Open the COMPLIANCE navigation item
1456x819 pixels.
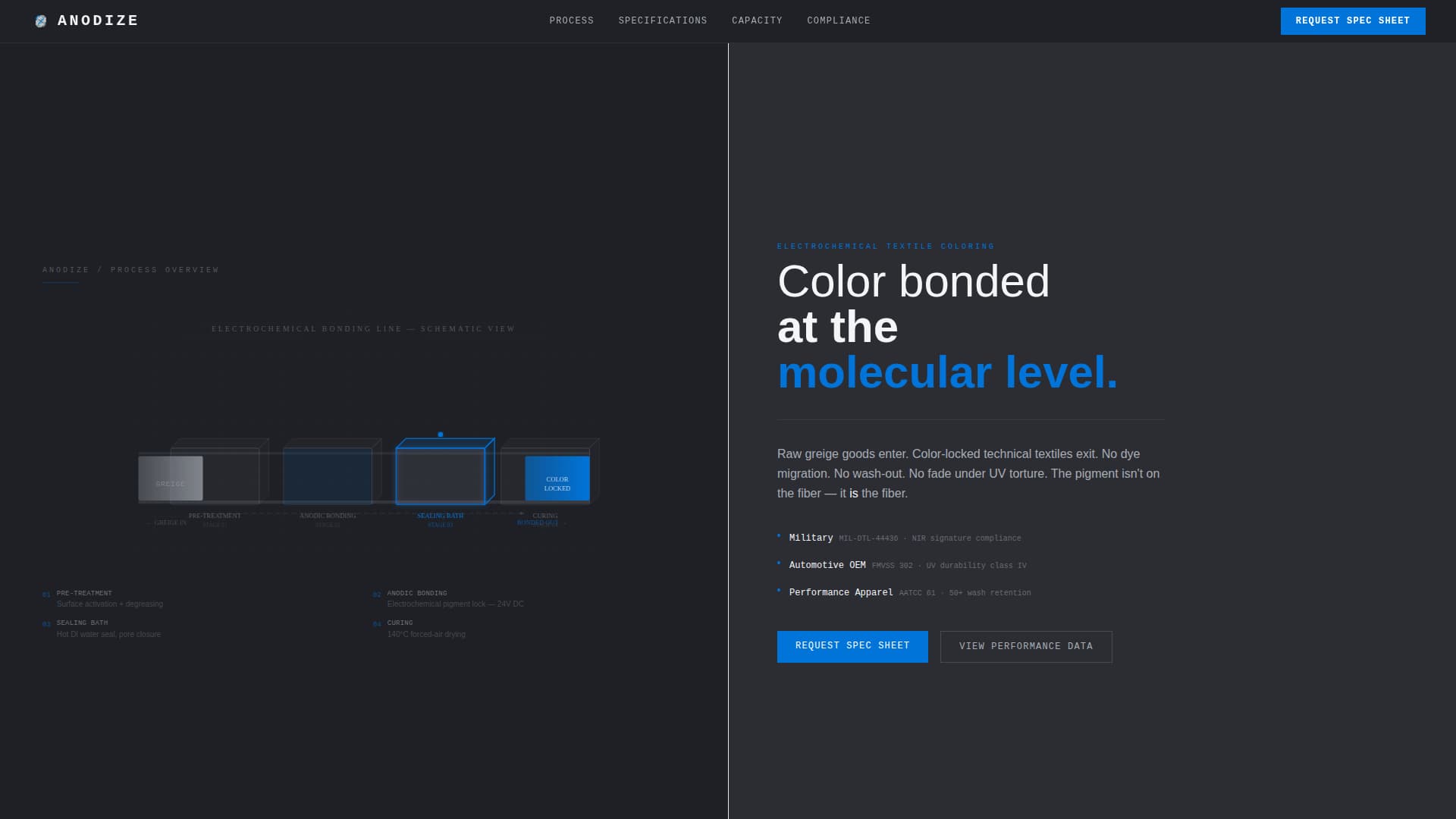[839, 20]
